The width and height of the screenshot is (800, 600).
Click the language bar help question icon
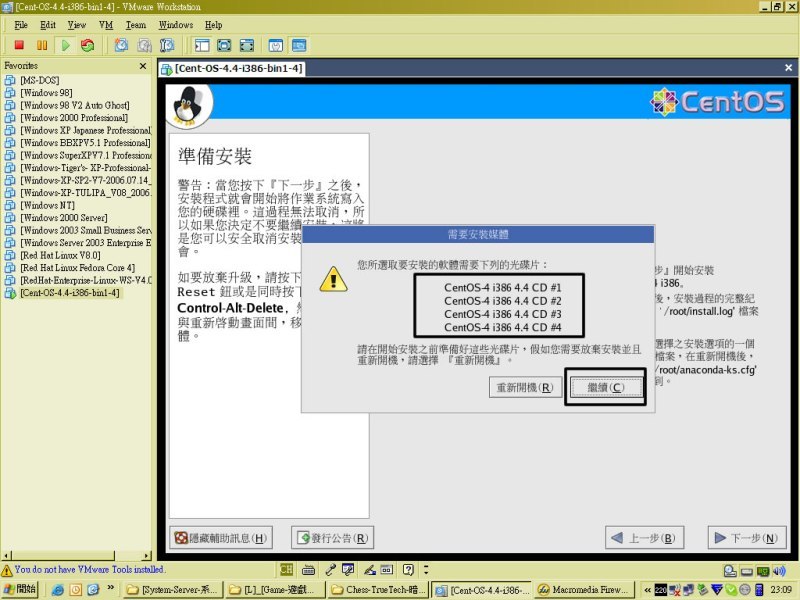tap(408, 570)
